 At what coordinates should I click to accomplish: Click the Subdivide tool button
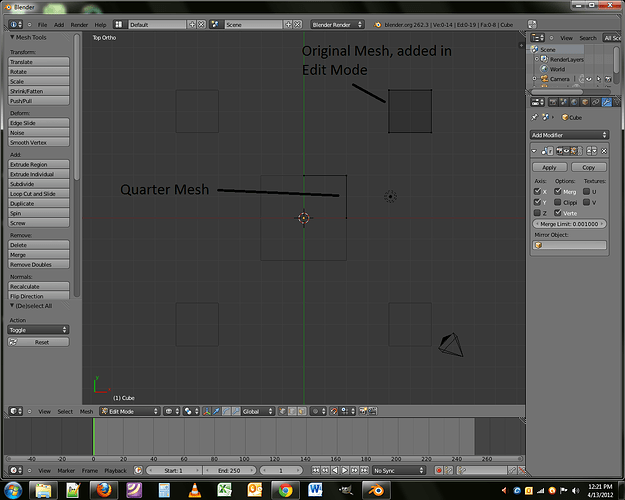tap(38, 184)
